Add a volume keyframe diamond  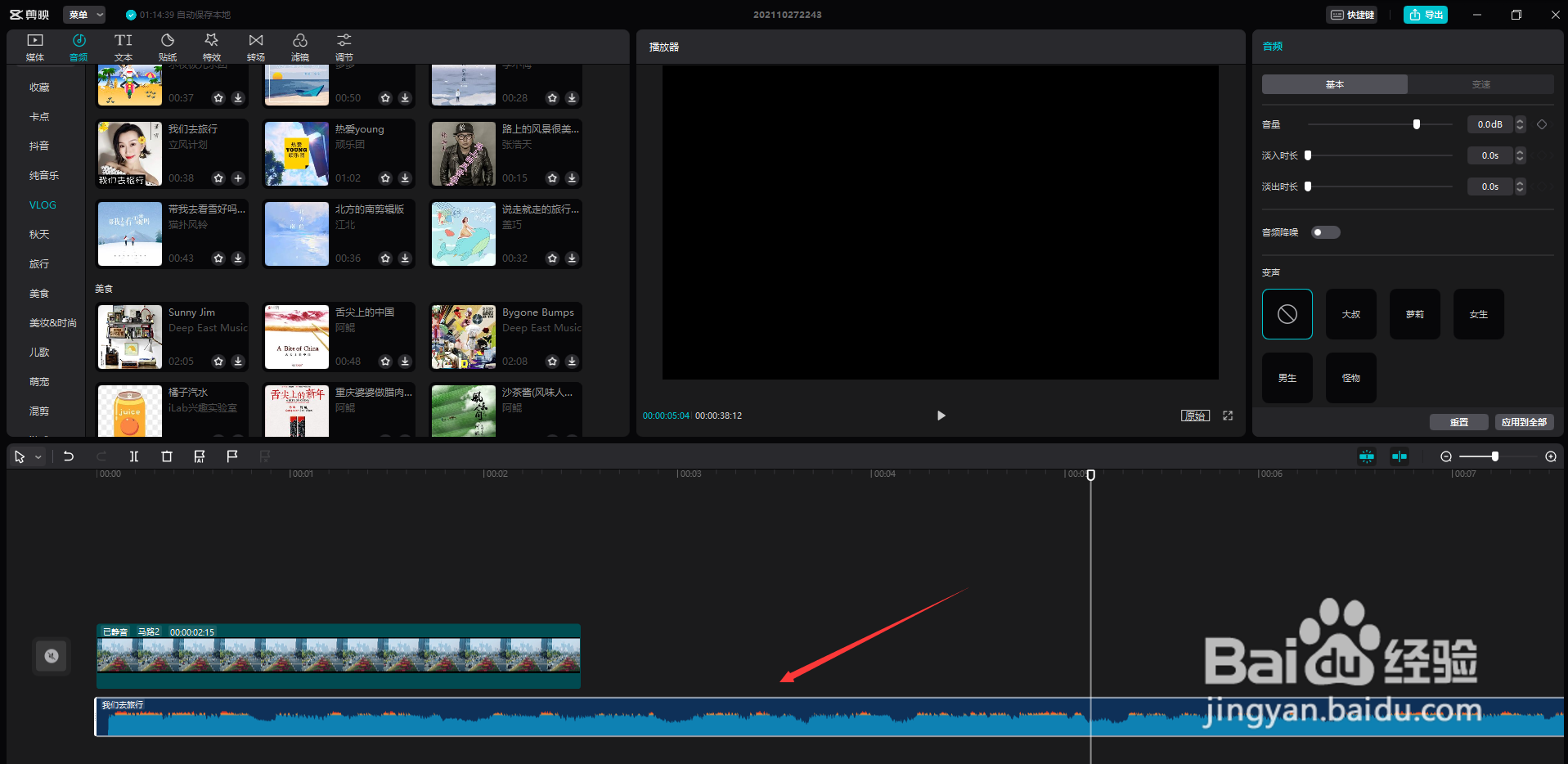coord(1542,124)
